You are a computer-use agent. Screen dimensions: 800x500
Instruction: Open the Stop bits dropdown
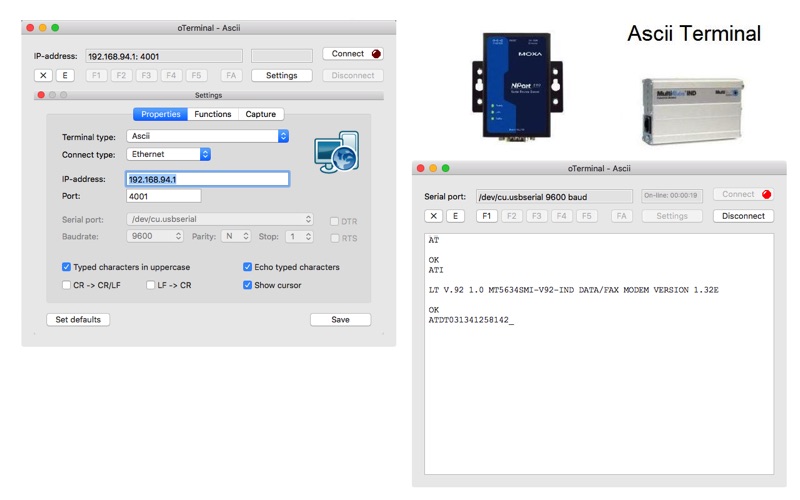click(299, 236)
